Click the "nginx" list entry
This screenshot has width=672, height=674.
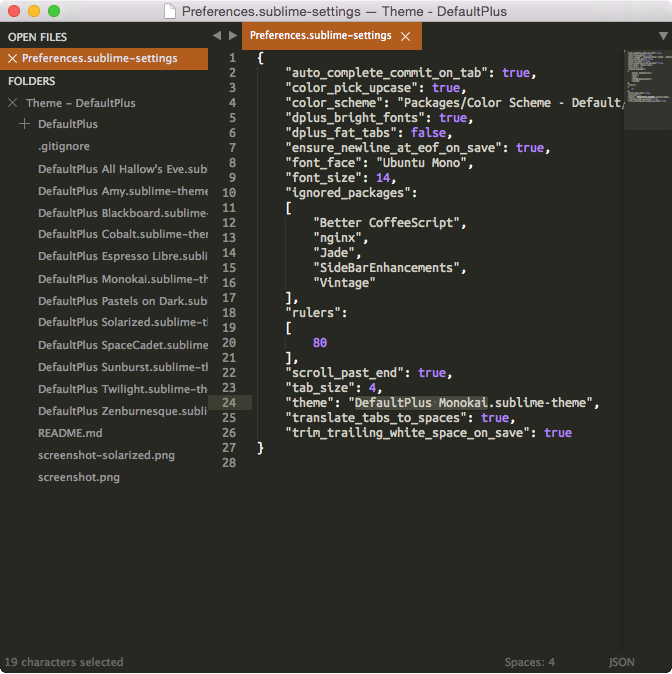click(338, 238)
